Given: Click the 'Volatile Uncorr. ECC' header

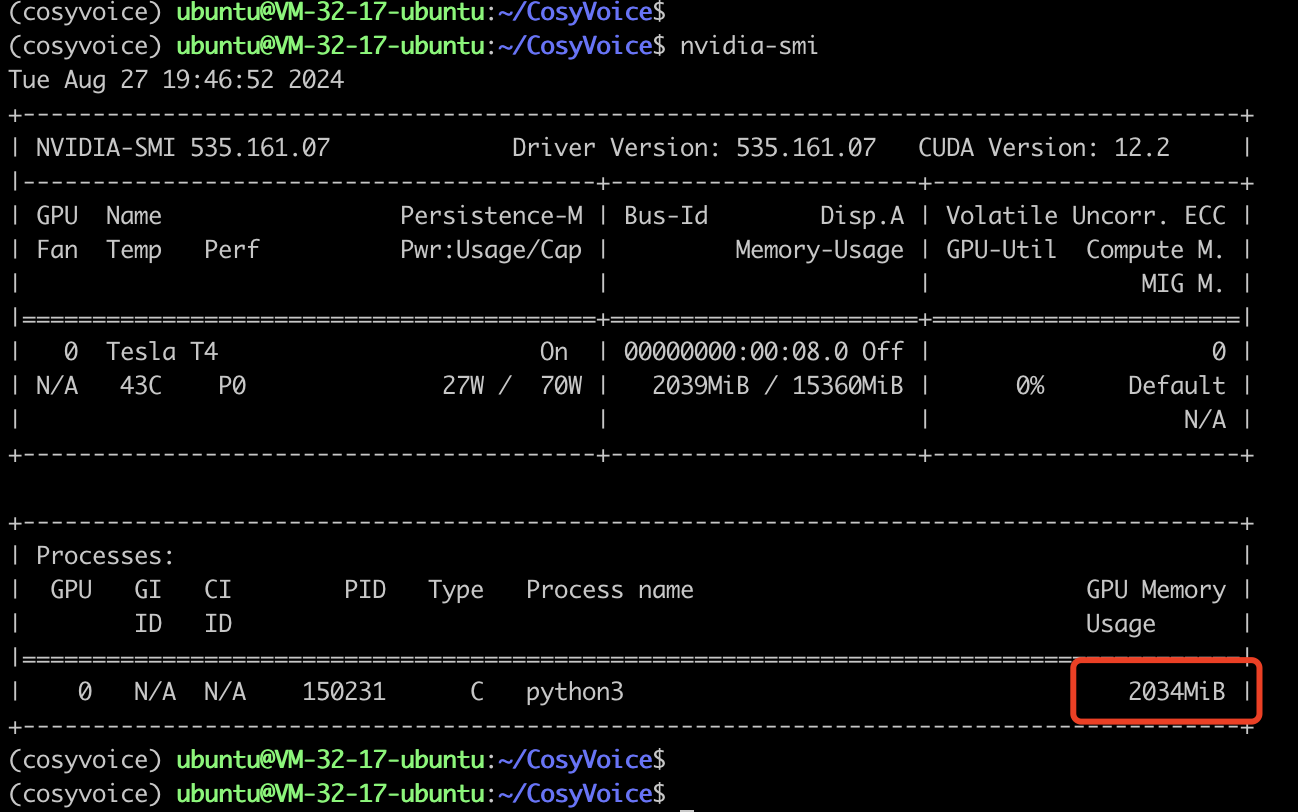Looking at the screenshot, I should click(1085, 216).
